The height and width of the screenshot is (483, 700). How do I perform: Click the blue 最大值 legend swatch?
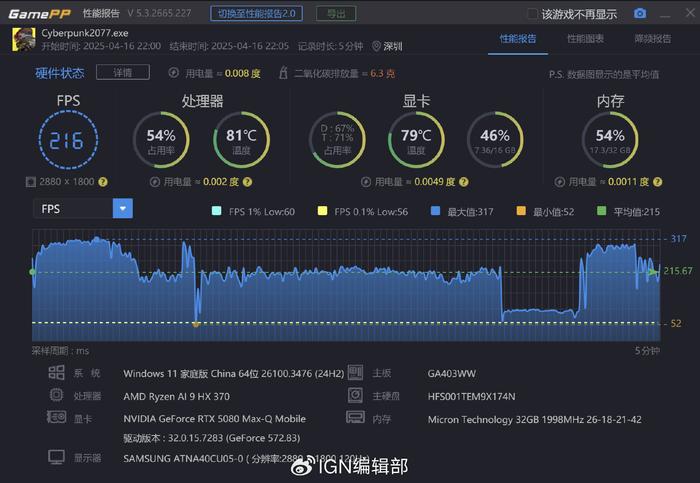click(x=435, y=211)
